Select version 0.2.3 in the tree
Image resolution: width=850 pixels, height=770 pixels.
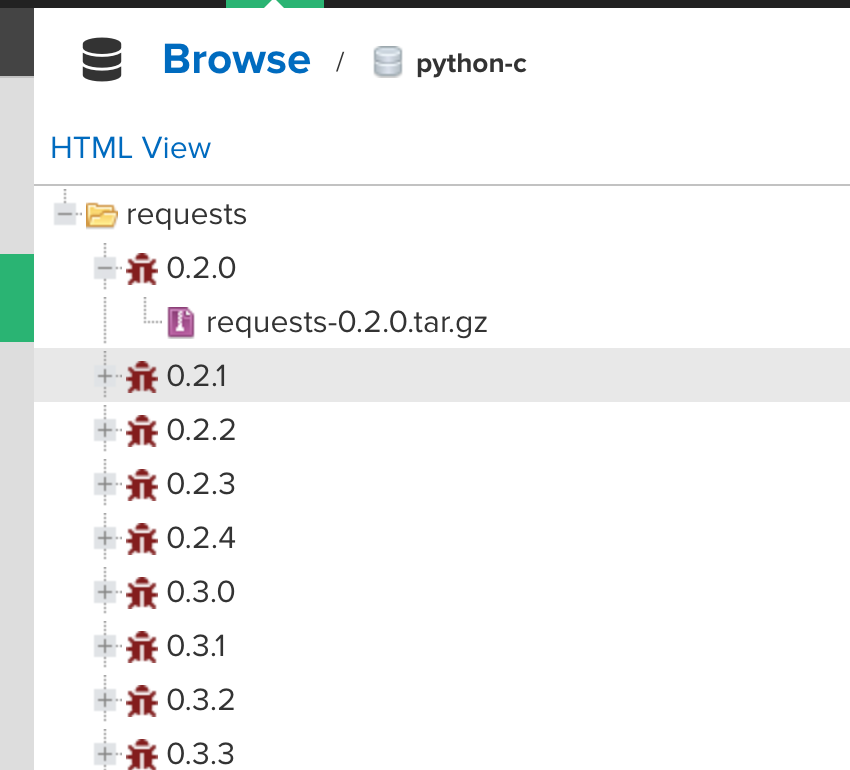[201, 484]
